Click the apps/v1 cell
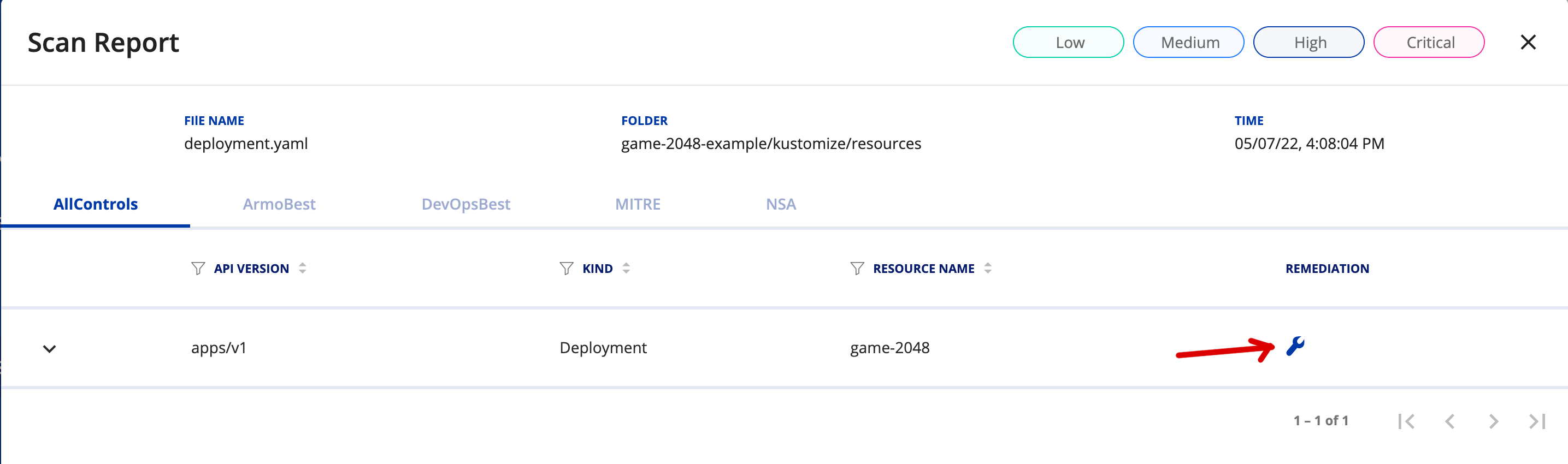This screenshot has width=1568, height=464. tap(219, 348)
